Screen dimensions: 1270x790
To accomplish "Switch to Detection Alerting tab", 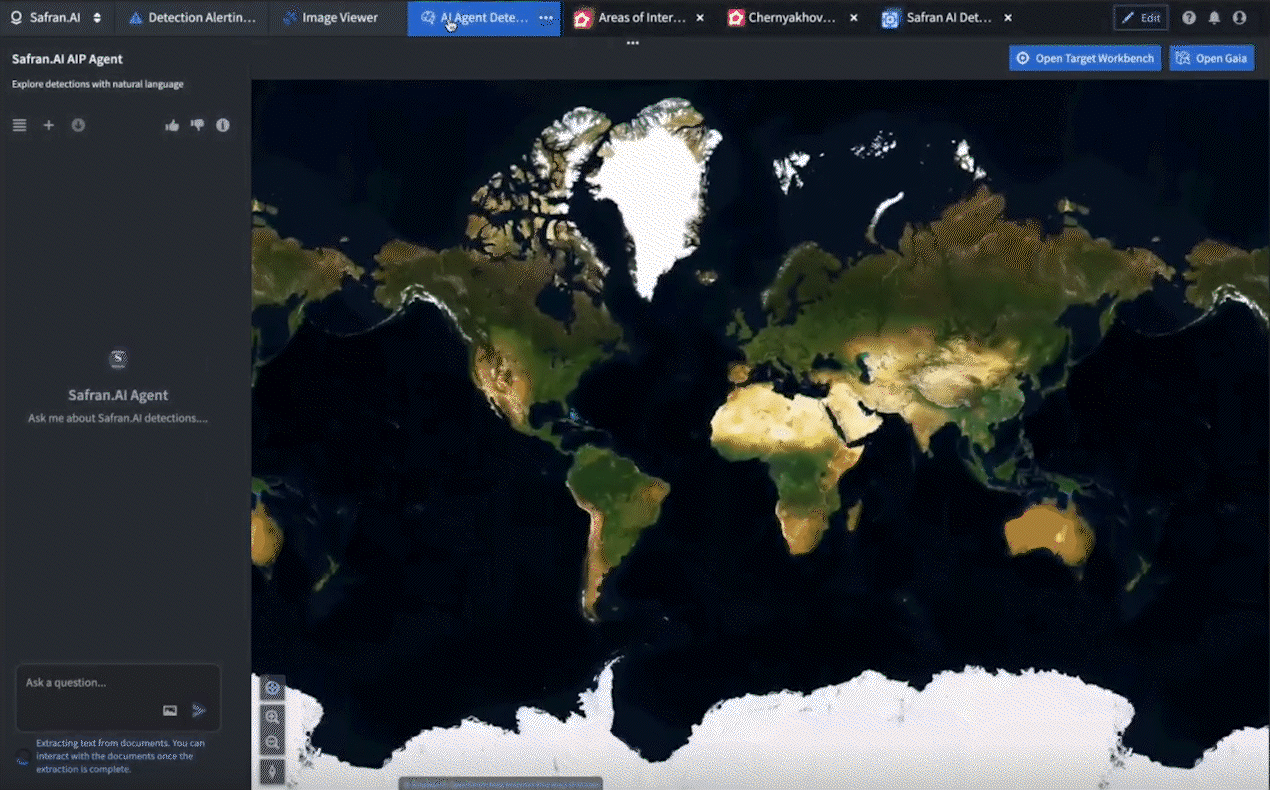I will click(x=192, y=18).
